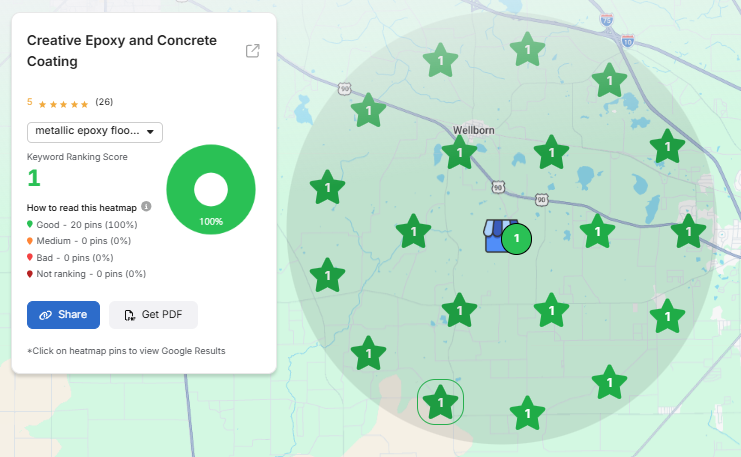Viewport: 741px width, 457px height.
Task: Click the info icon beside heatmap help
Action: 146,207
